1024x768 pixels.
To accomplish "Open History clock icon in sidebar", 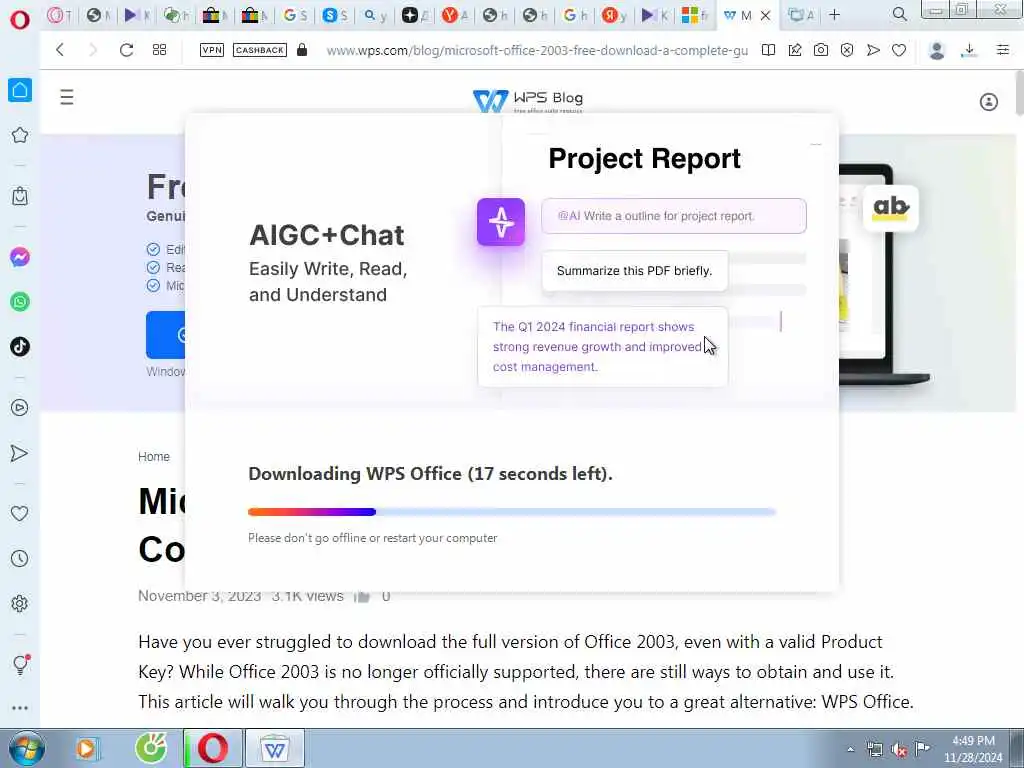I will click(20, 558).
